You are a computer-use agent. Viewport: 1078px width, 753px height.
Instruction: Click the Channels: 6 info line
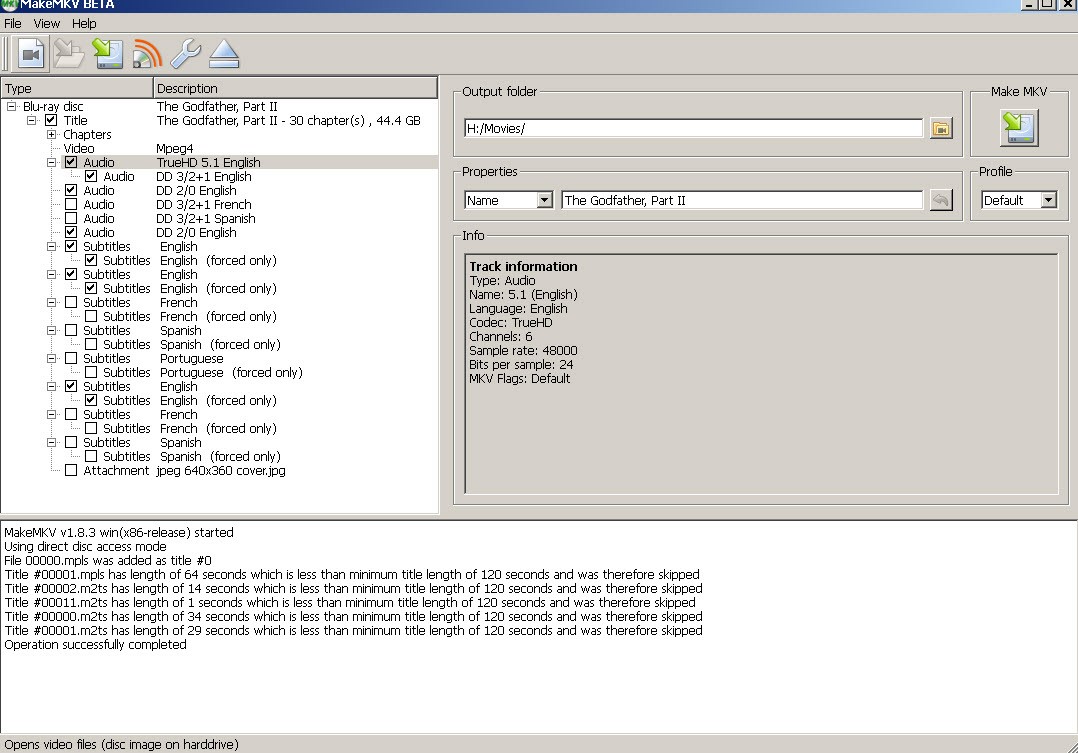(x=500, y=336)
